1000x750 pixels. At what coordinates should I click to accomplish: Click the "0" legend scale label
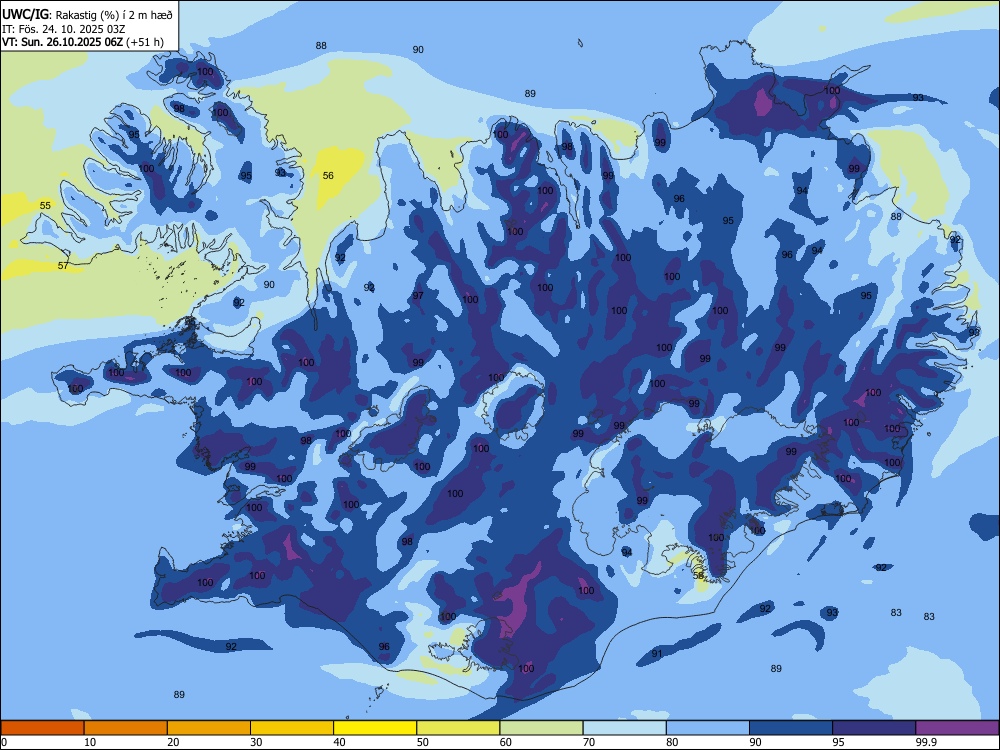coord(4,742)
